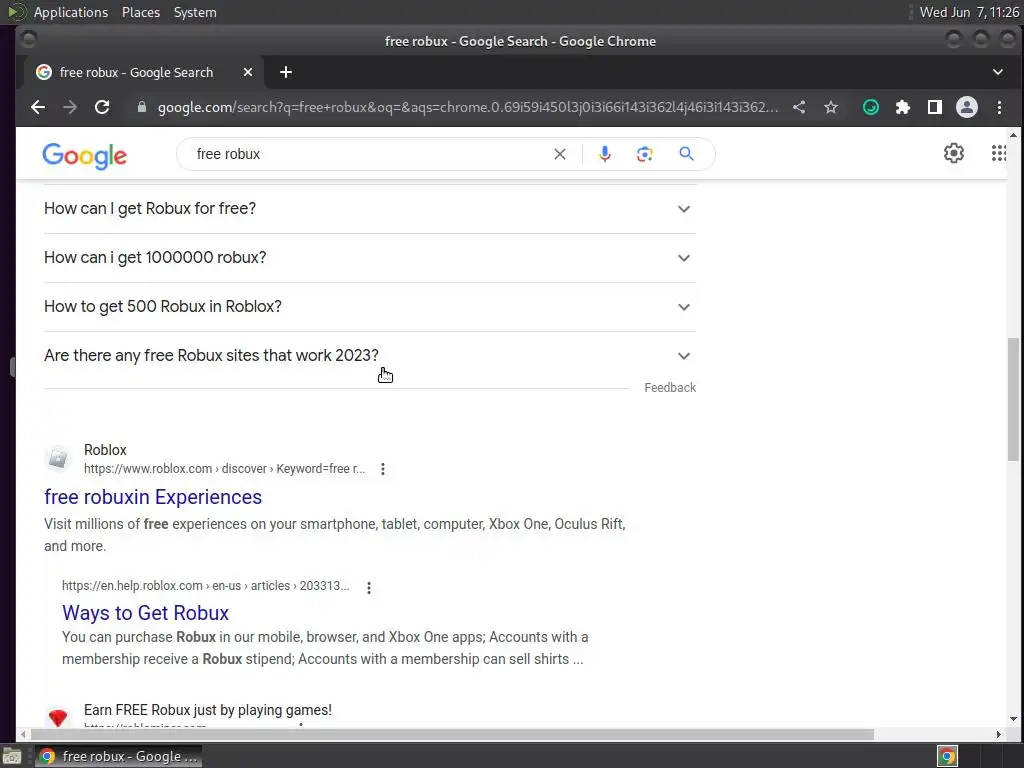Expand 'Are there any free Robux sites' question
This screenshot has height=768, width=1024.
370,356
